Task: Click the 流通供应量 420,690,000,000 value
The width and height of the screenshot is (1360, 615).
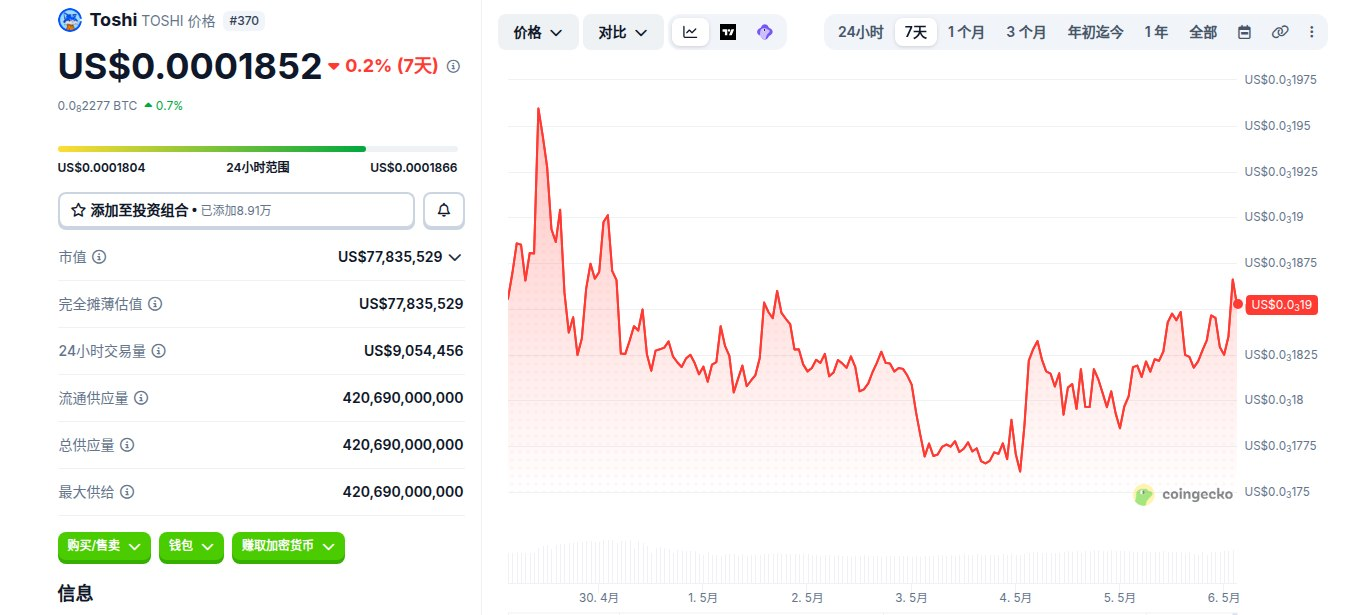Action: tap(403, 398)
